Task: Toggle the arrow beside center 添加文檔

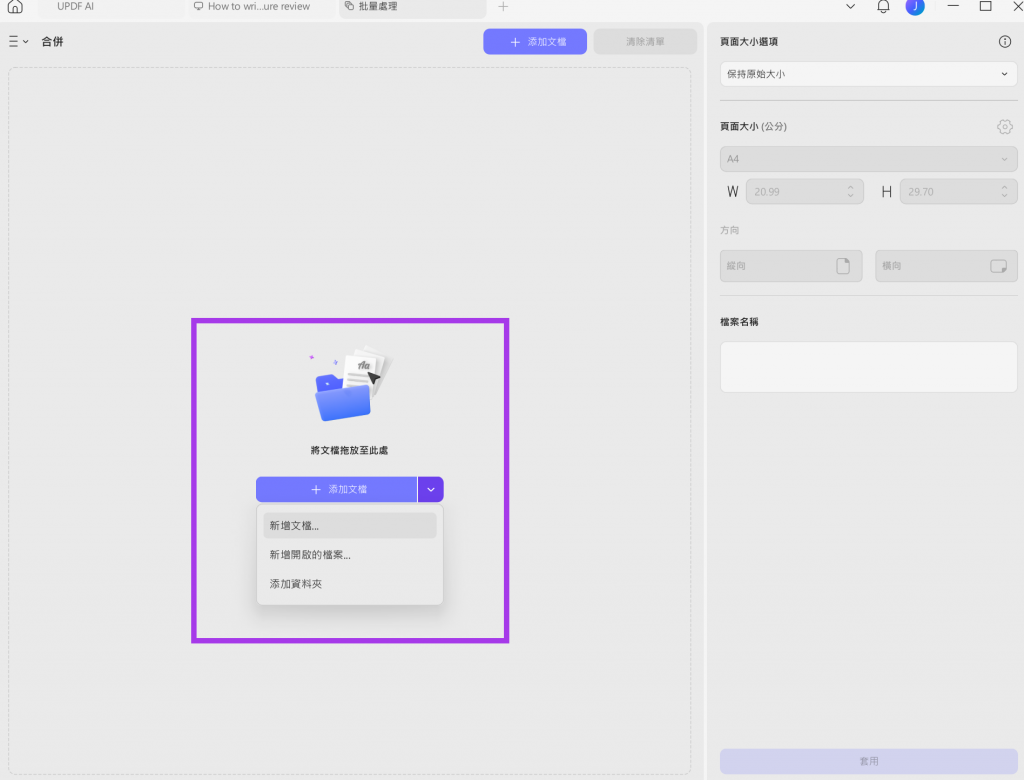Action: click(x=431, y=489)
